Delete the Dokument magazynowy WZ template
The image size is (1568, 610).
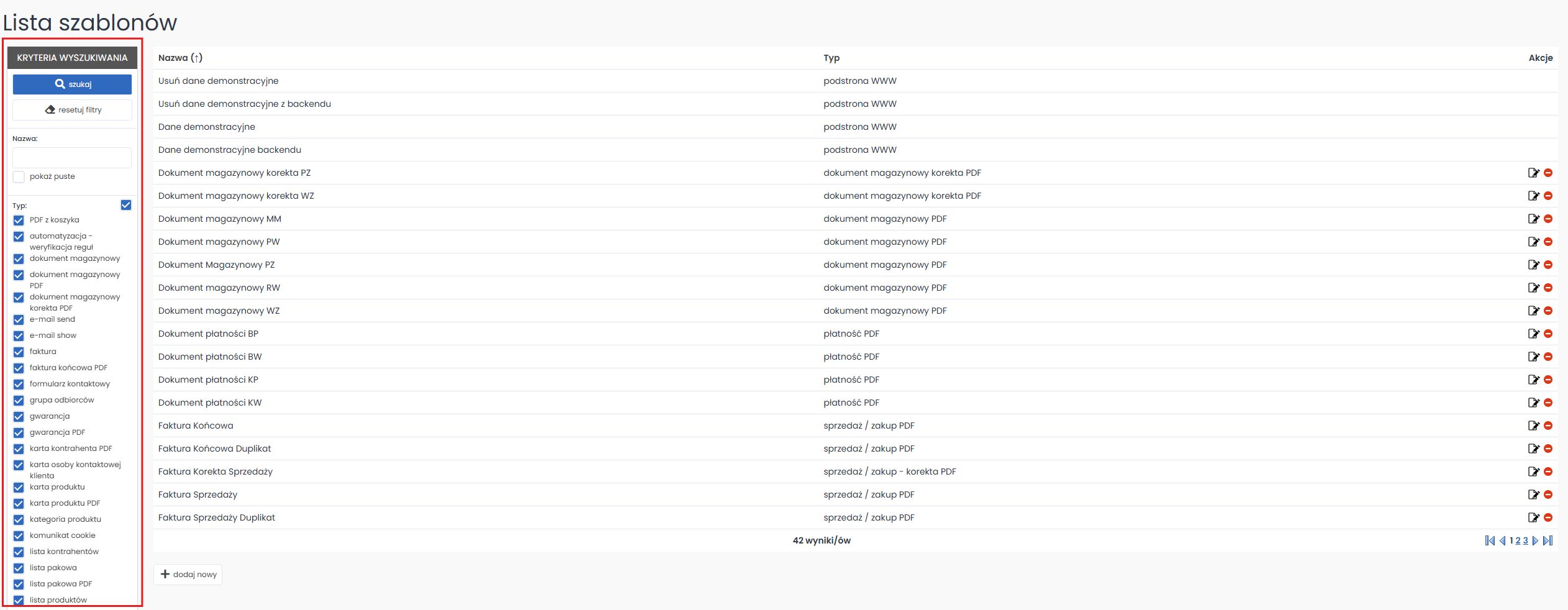[x=1548, y=311]
